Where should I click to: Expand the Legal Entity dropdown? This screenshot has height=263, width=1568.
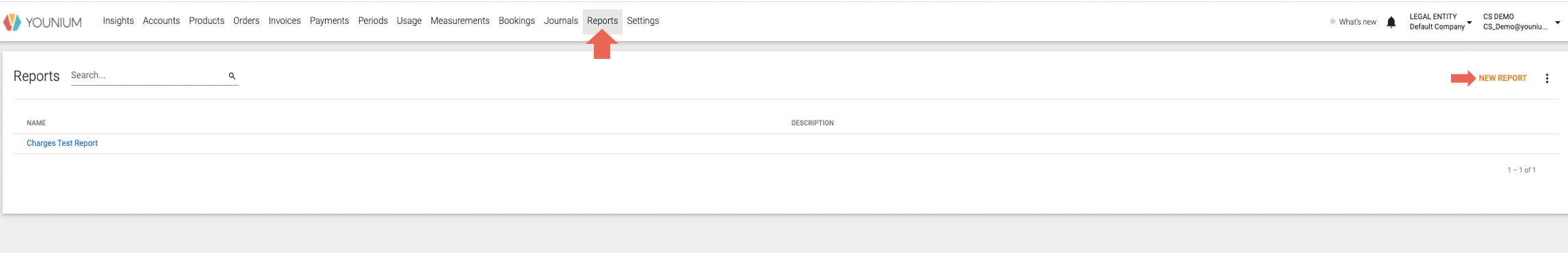pos(1440,22)
